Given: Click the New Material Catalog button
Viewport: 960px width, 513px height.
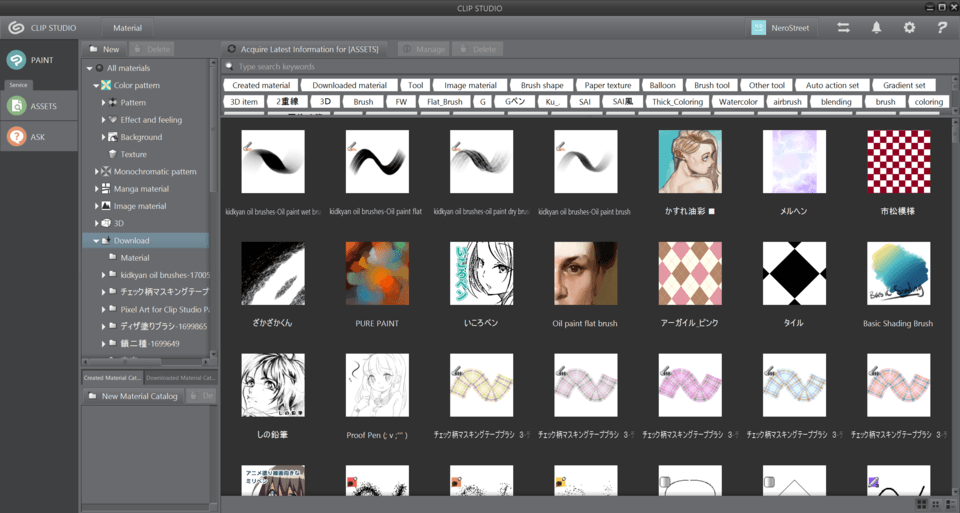Looking at the screenshot, I should click(132, 396).
